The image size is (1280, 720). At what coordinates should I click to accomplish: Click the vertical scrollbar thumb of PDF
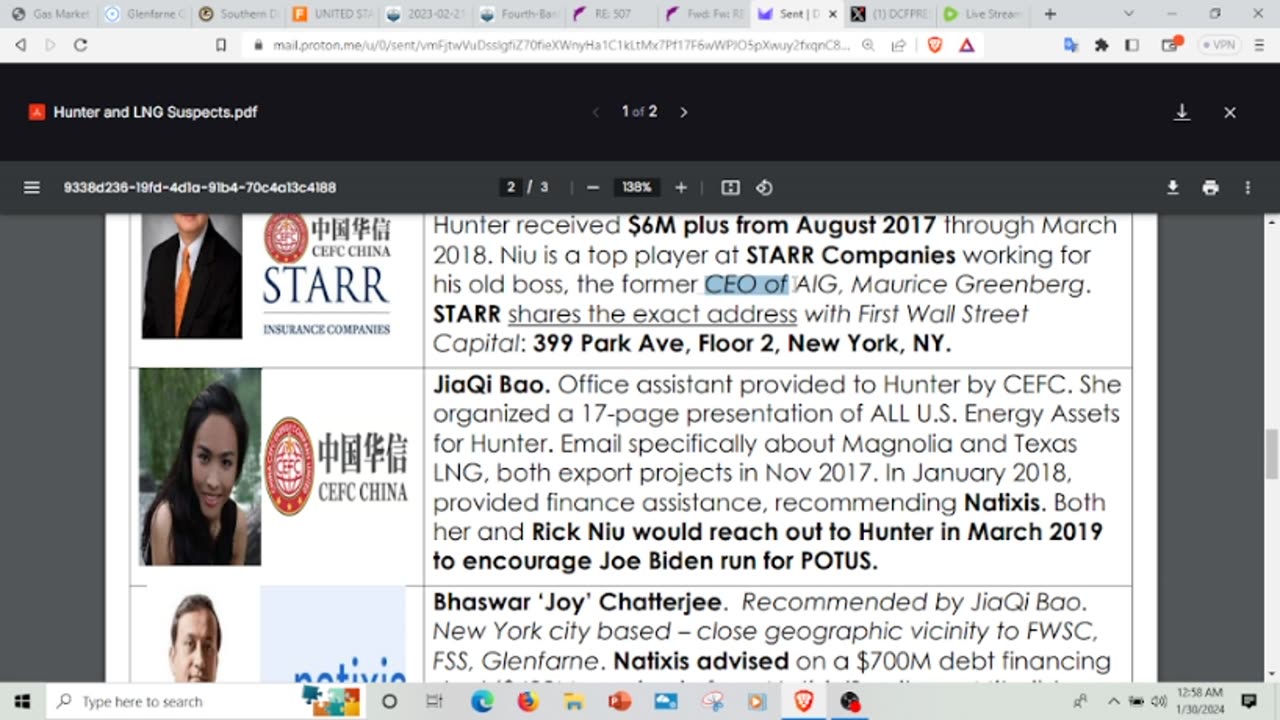(x=1271, y=454)
